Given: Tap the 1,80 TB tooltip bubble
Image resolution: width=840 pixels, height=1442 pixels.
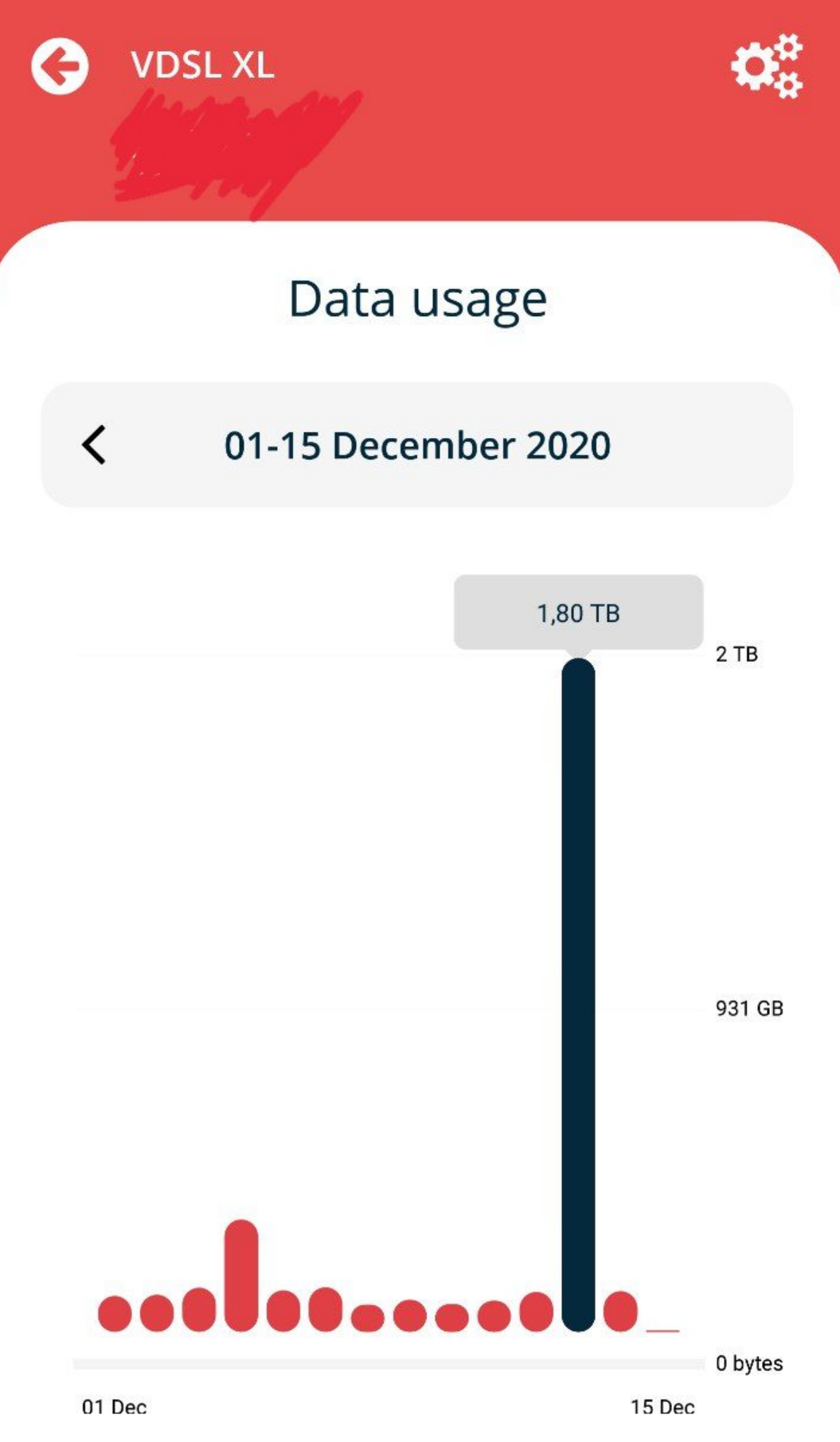Looking at the screenshot, I should point(578,613).
